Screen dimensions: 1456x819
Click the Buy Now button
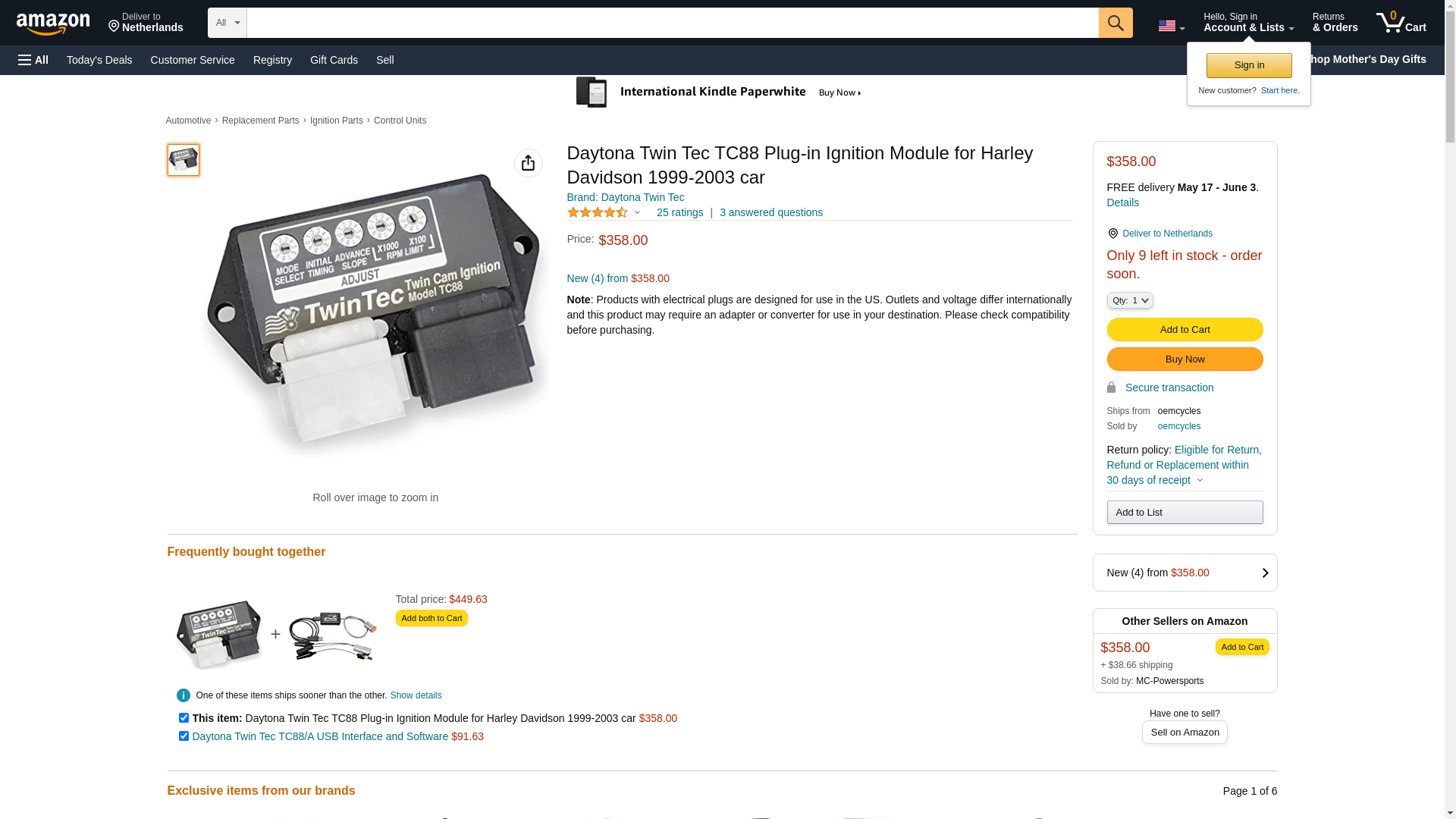pyautogui.click(x=1185, y=359)
